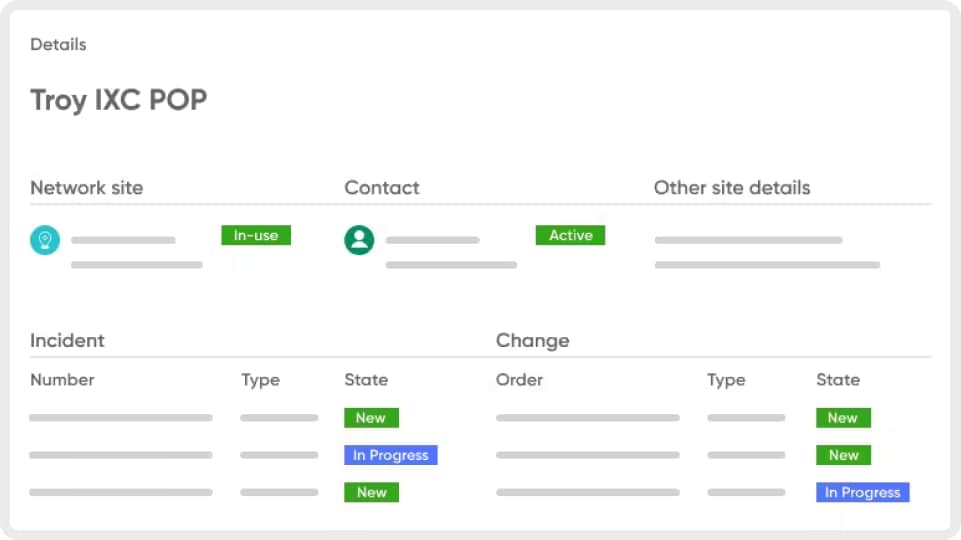The height and width of the screenshot is (540, 961).
Task: Click the Incident table Number column header
Action: tap(62, 380)
